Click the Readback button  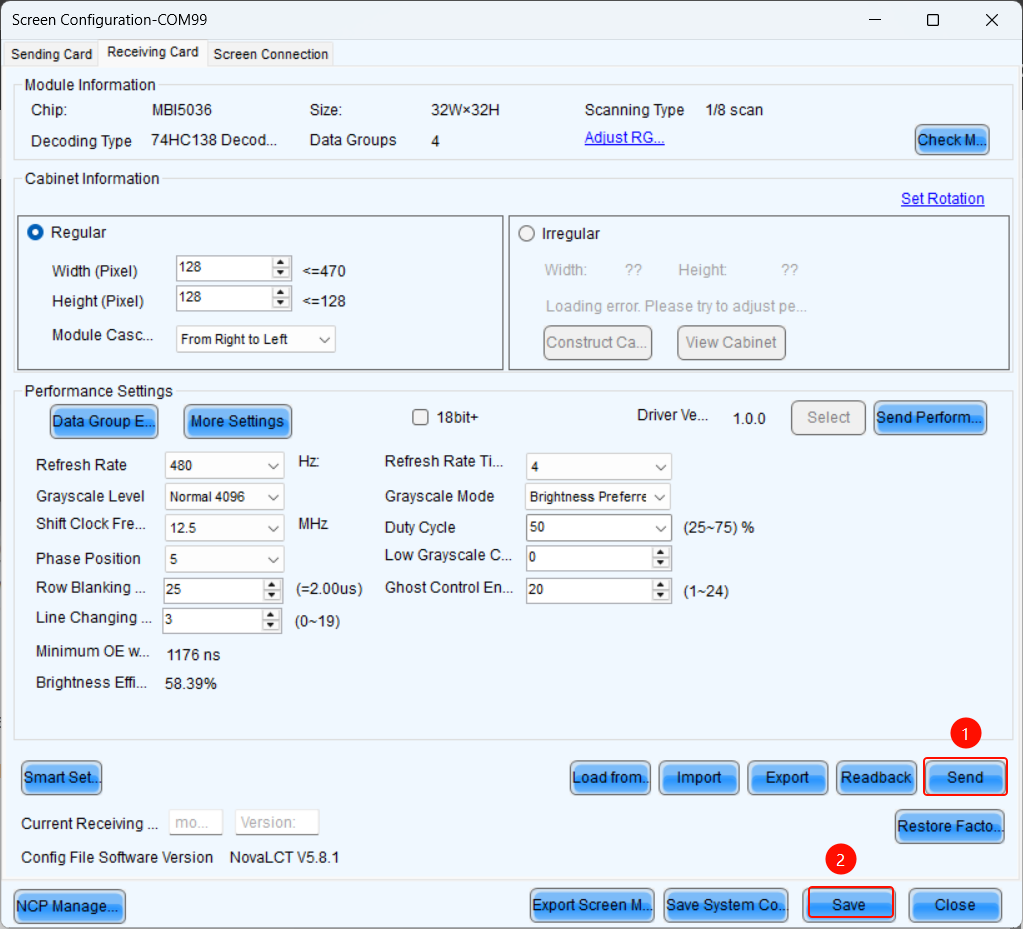(x=876, y=777)
